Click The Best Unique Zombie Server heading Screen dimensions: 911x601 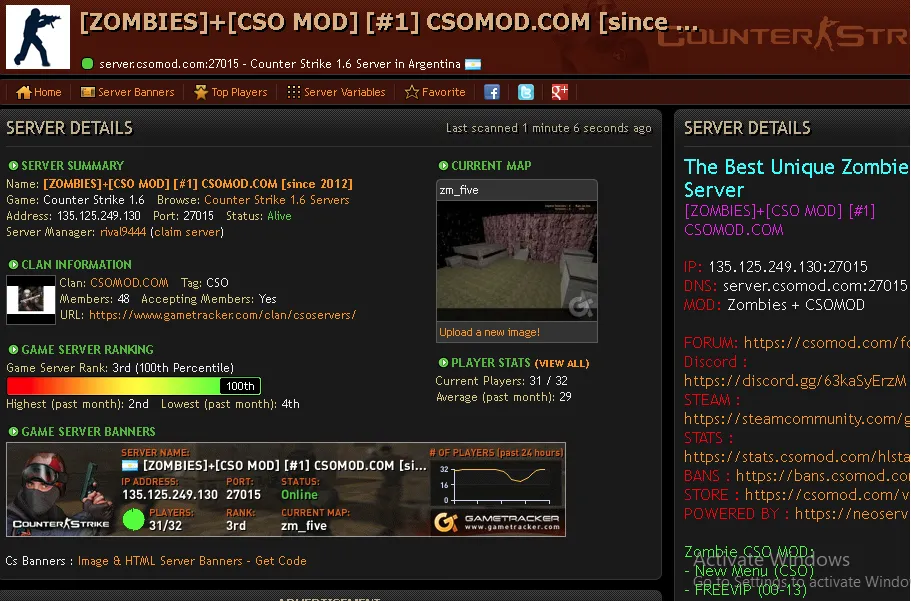click(797, 178)
